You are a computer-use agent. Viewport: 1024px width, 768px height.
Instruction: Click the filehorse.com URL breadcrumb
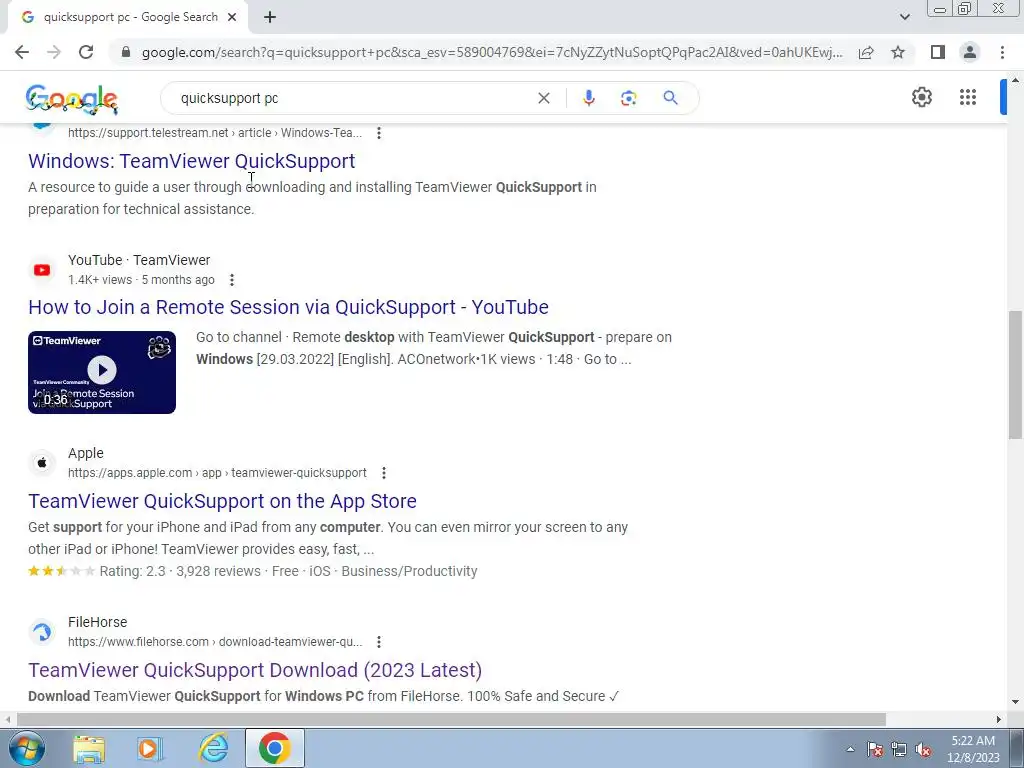(215, 642)
